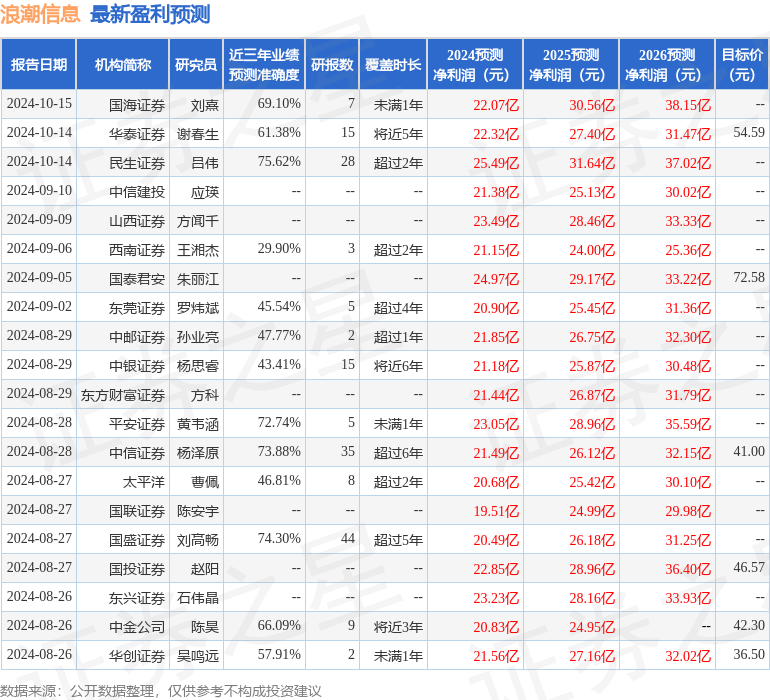The width and height of the screenshot is (770, 700).
Task: Select the 2024预测净利润 column header
Action: 475,64
